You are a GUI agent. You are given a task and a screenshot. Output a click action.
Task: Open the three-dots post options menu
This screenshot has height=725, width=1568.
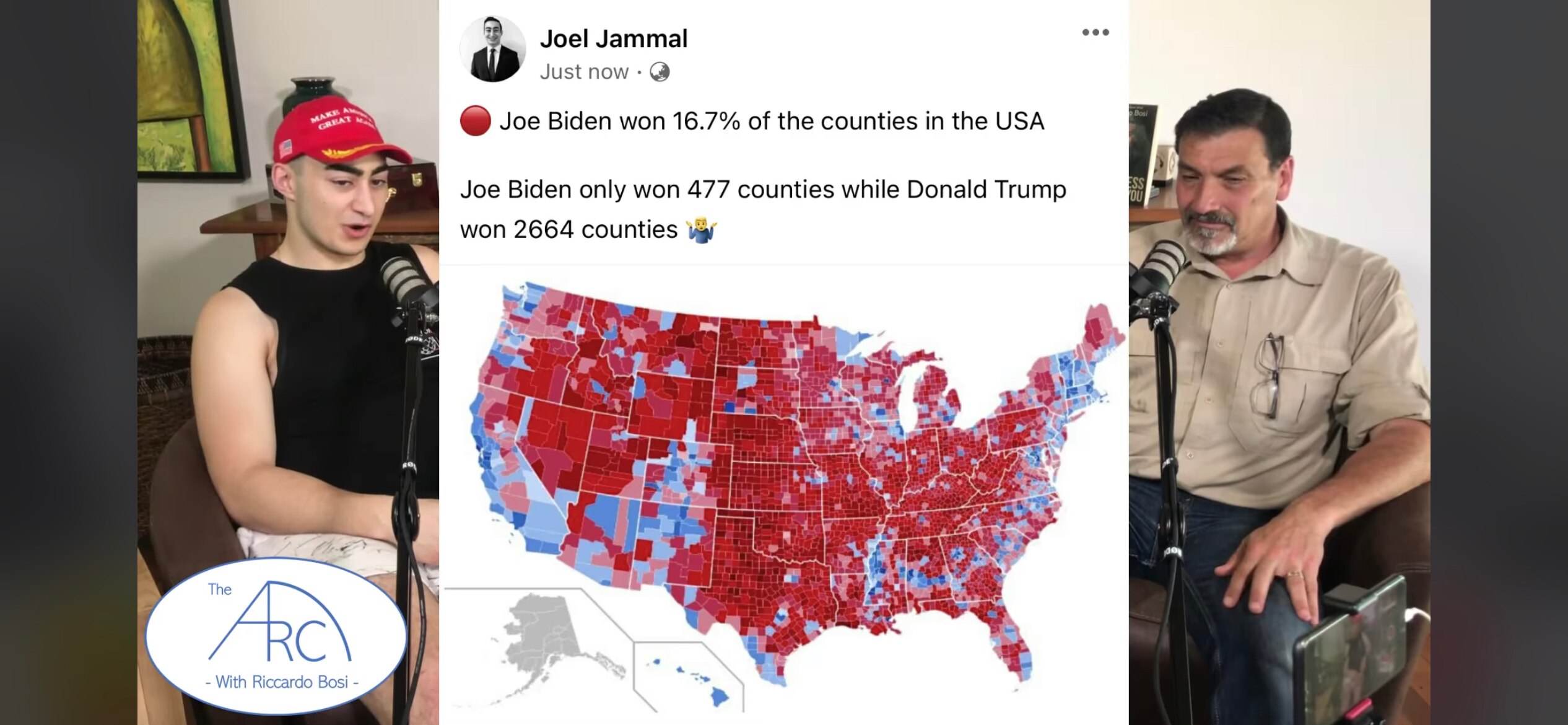(x=1095, y=32)
